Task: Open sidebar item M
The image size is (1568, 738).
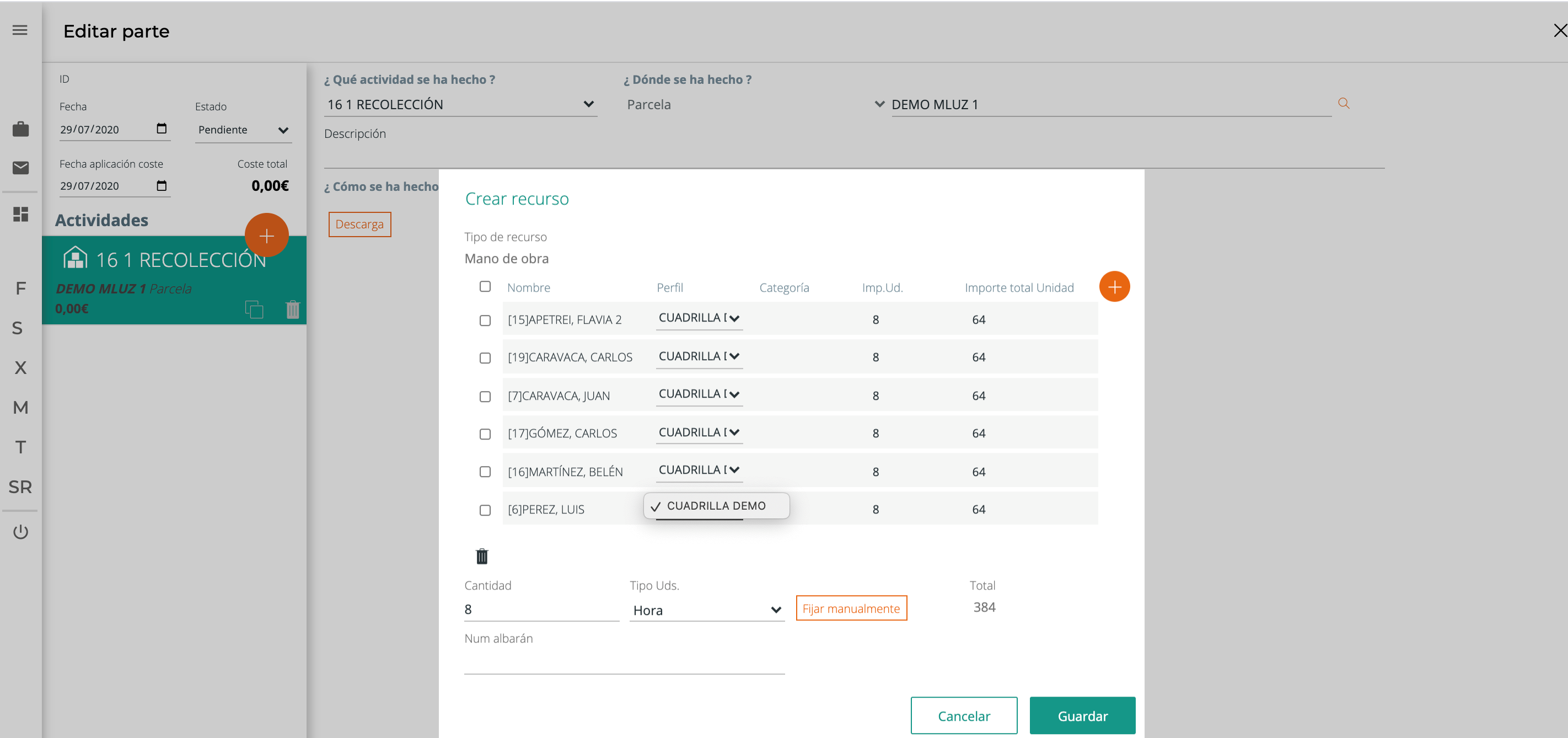Action: coord(21,408)
